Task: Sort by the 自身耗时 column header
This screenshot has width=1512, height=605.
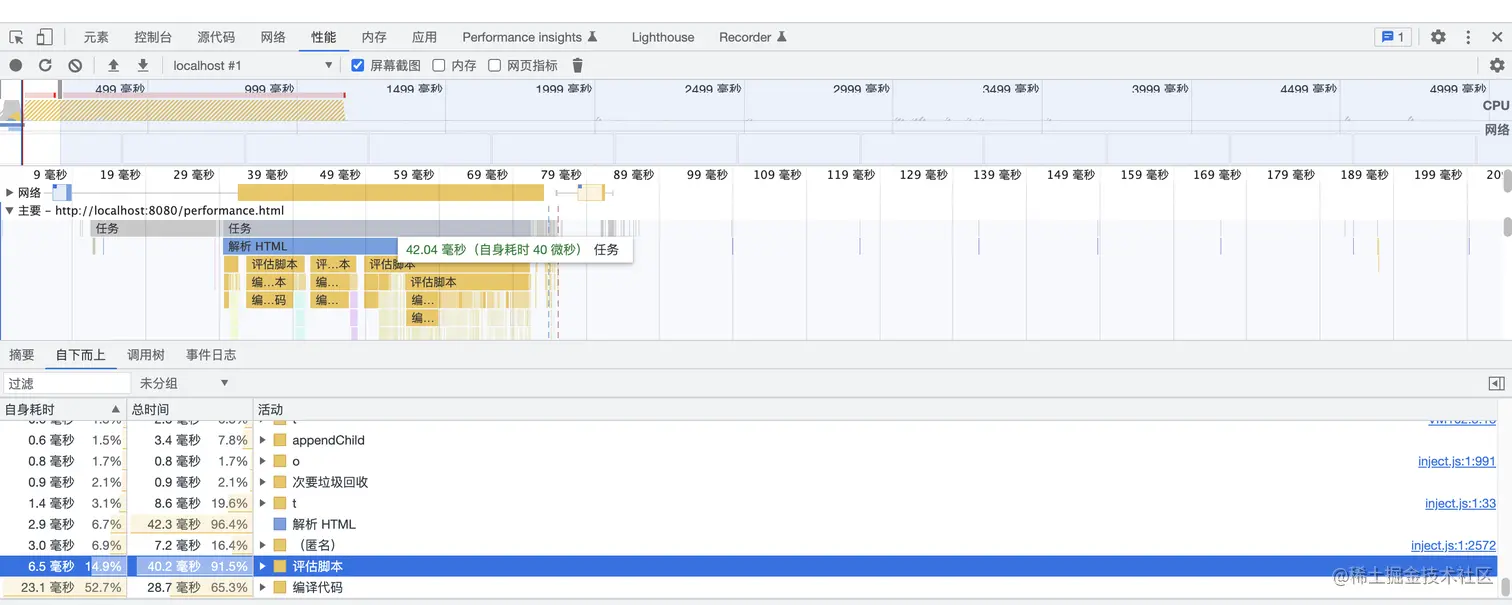Action: (x=63, y=409)
